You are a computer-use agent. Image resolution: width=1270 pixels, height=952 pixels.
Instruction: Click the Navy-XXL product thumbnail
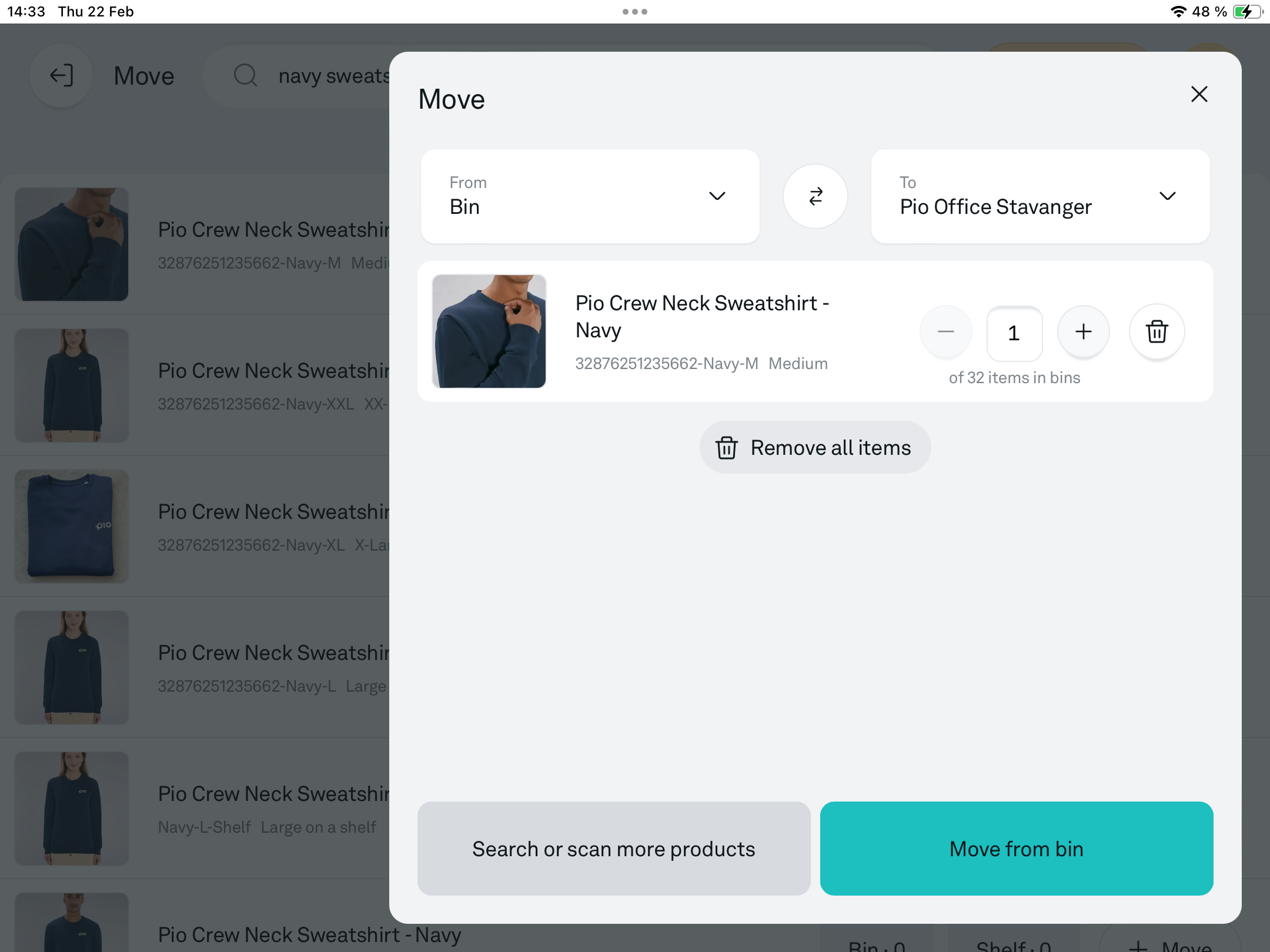point(72,386)
